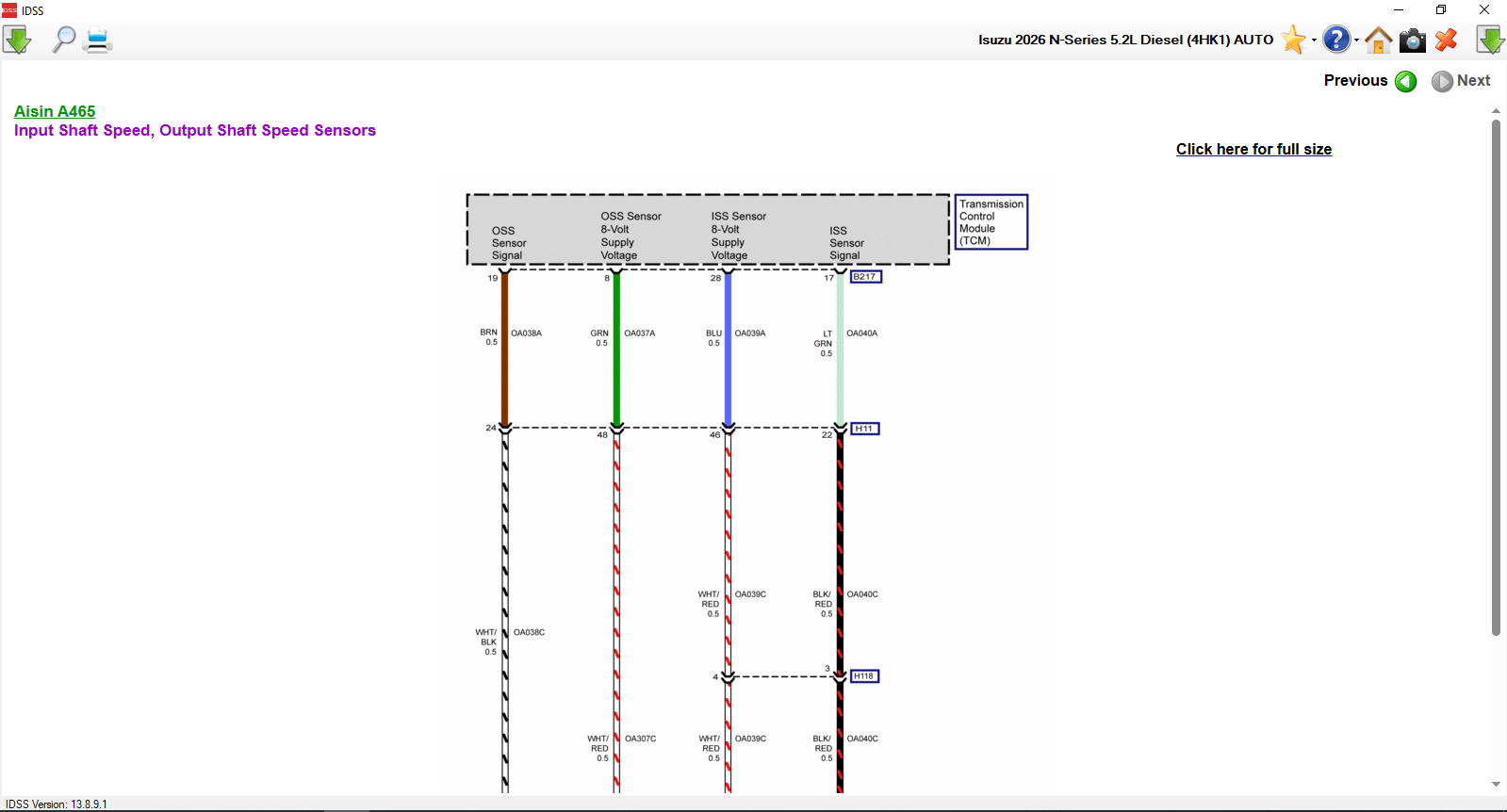This screenshot has height=812, width=1507.
Task: Click the green arrow icon at top-right
Action: coord(1490,40)
